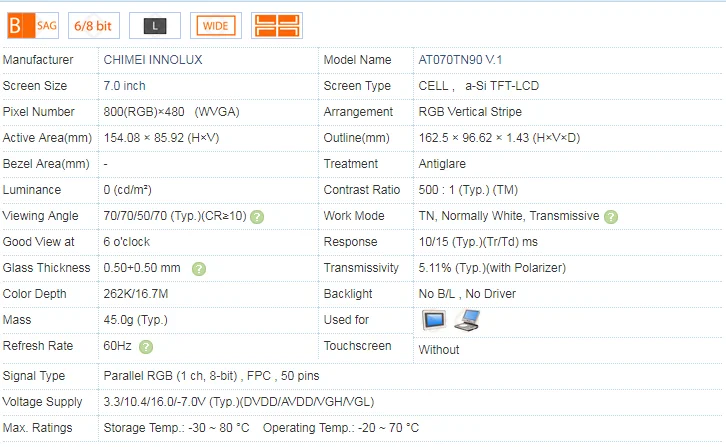Select the CHIMEI INNOLUX manufacturer value
Viewport: 726px width, 447px height.
click(153, 60)
